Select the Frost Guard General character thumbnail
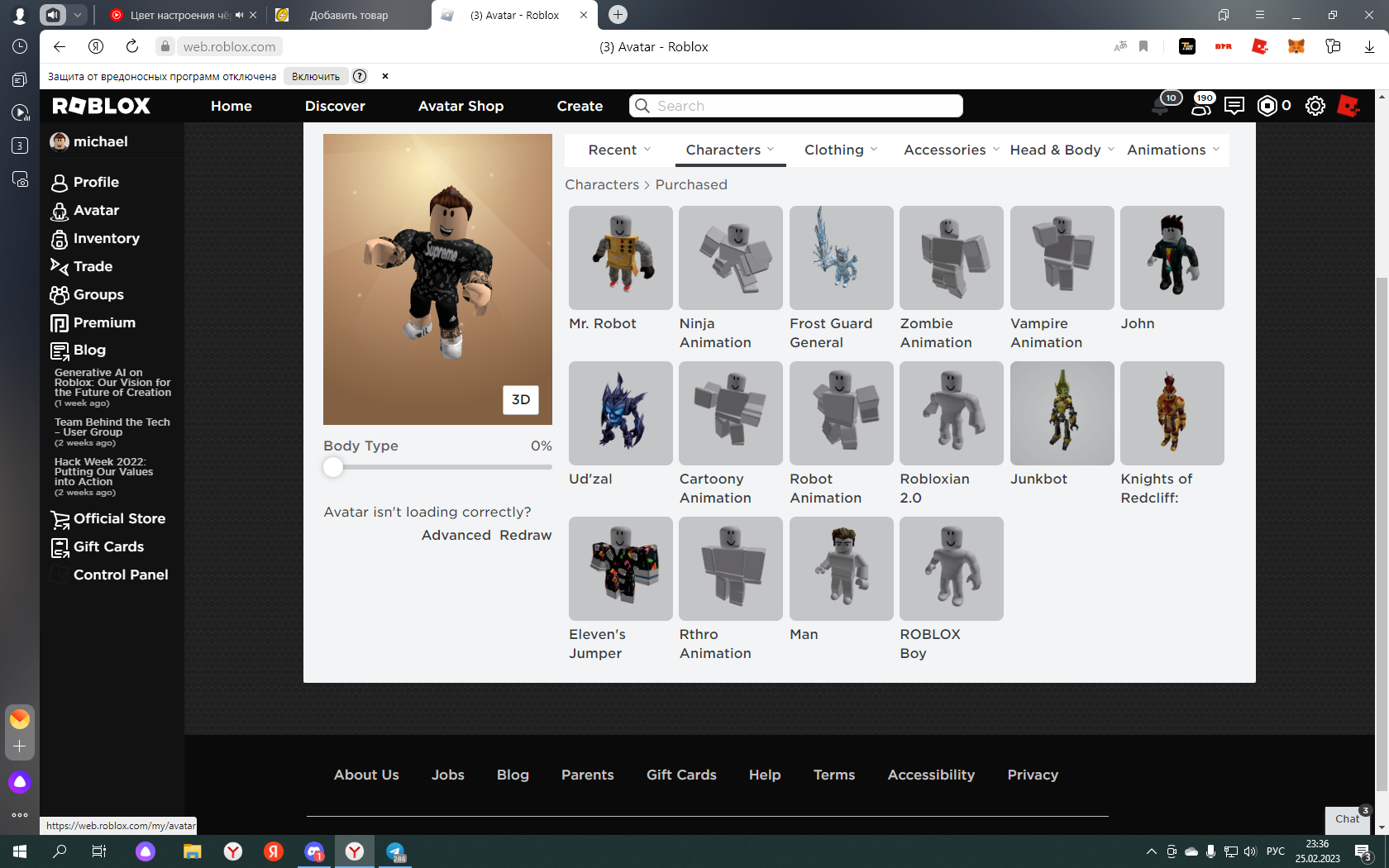The width and height of the screenshot is (1389, 868). pyautogui.click(x=841, y=258)
